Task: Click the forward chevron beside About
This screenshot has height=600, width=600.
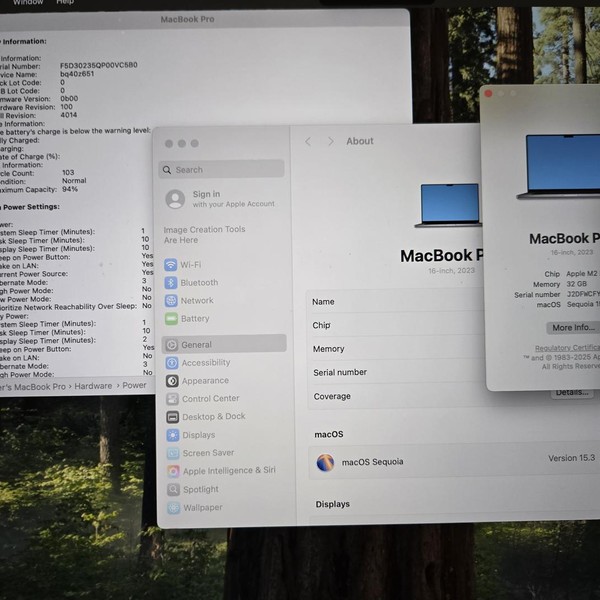Action: point(330,142)
